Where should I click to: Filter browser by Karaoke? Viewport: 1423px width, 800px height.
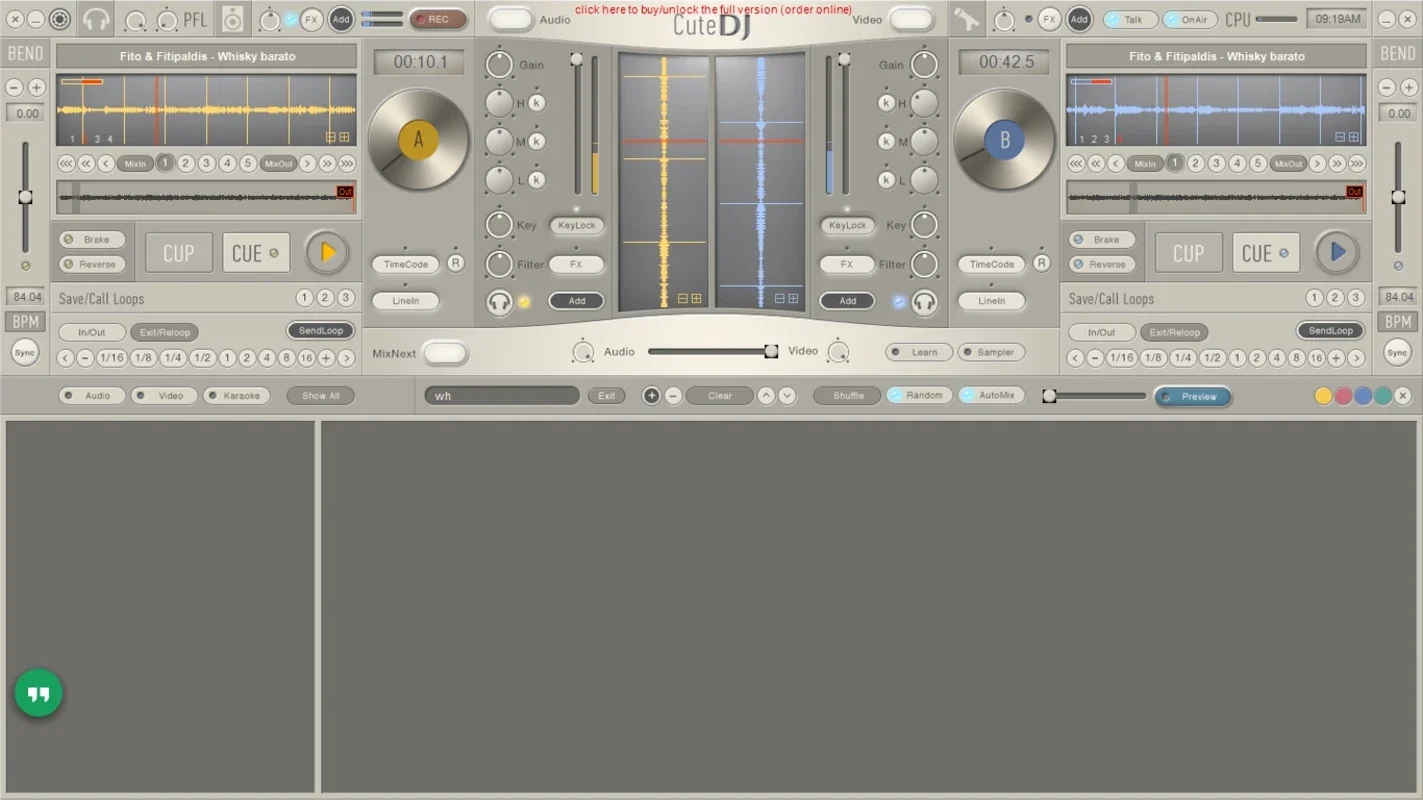[x=237, y=396]
